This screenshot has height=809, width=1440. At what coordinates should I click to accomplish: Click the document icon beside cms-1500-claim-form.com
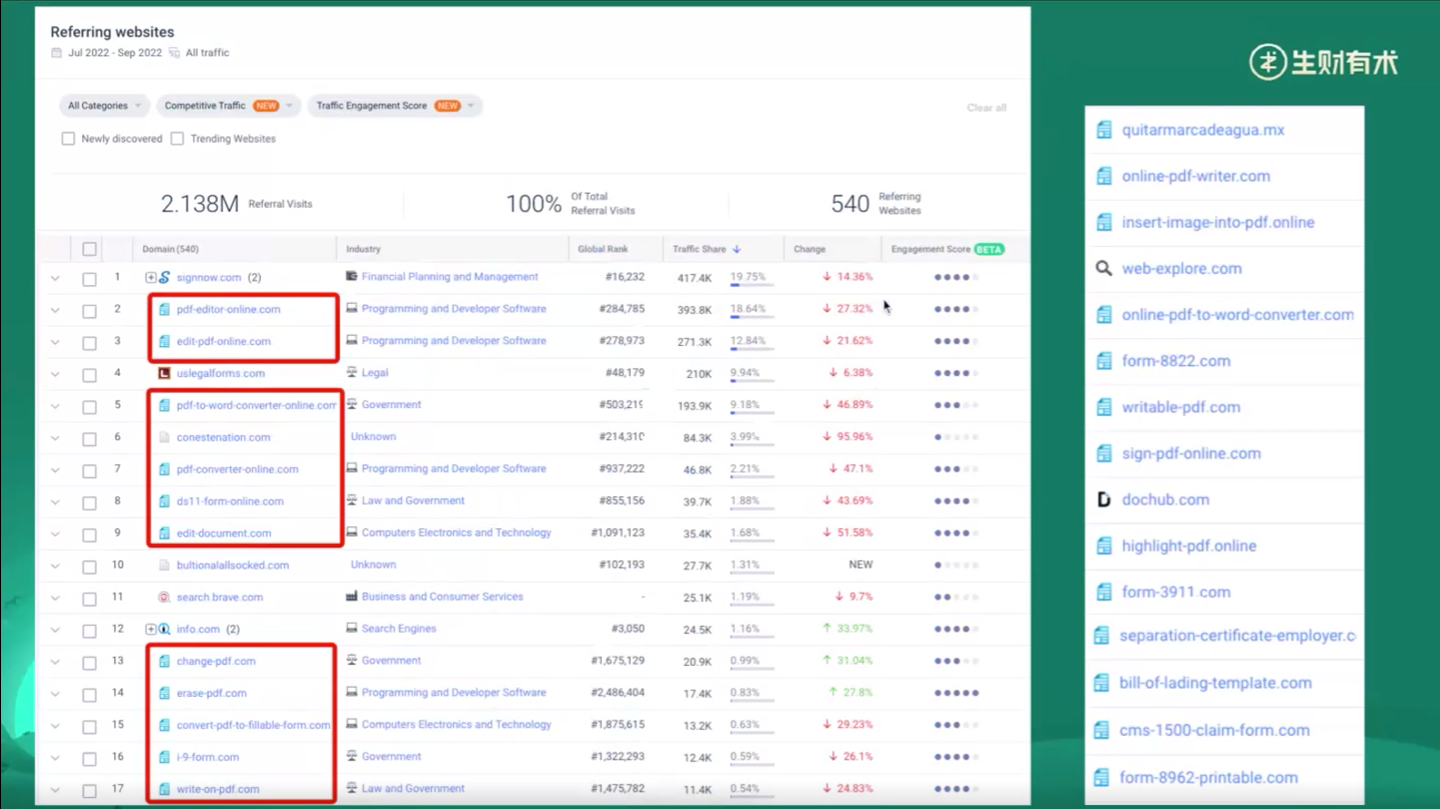(x=1101, y=730)
